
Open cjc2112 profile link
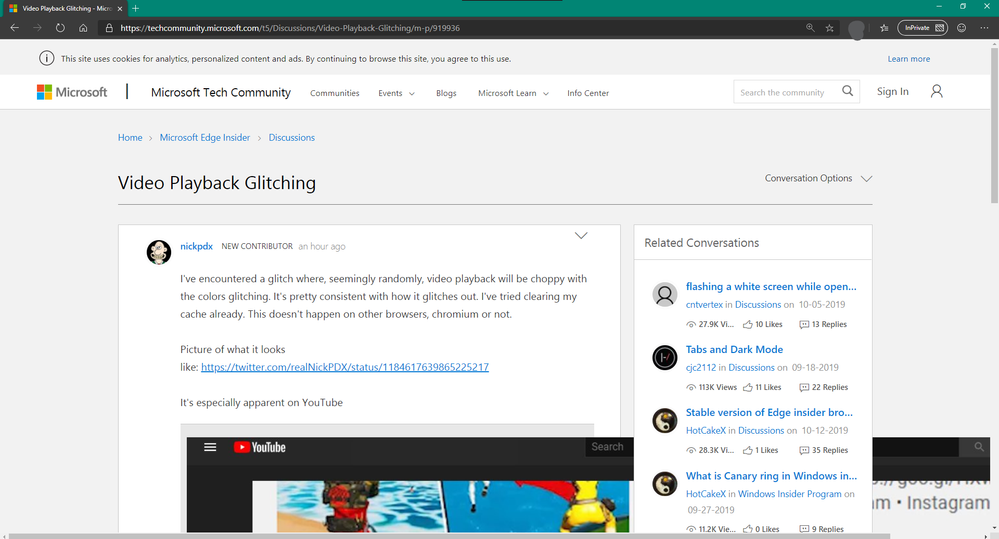pyautogui.click(x=701, y=368)
